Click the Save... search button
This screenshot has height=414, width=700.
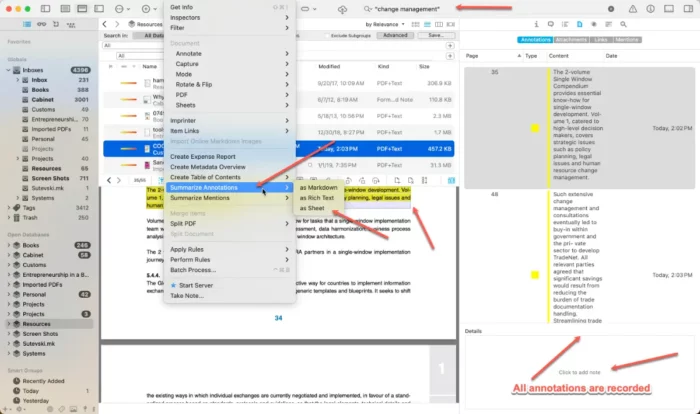click(436, 35)
